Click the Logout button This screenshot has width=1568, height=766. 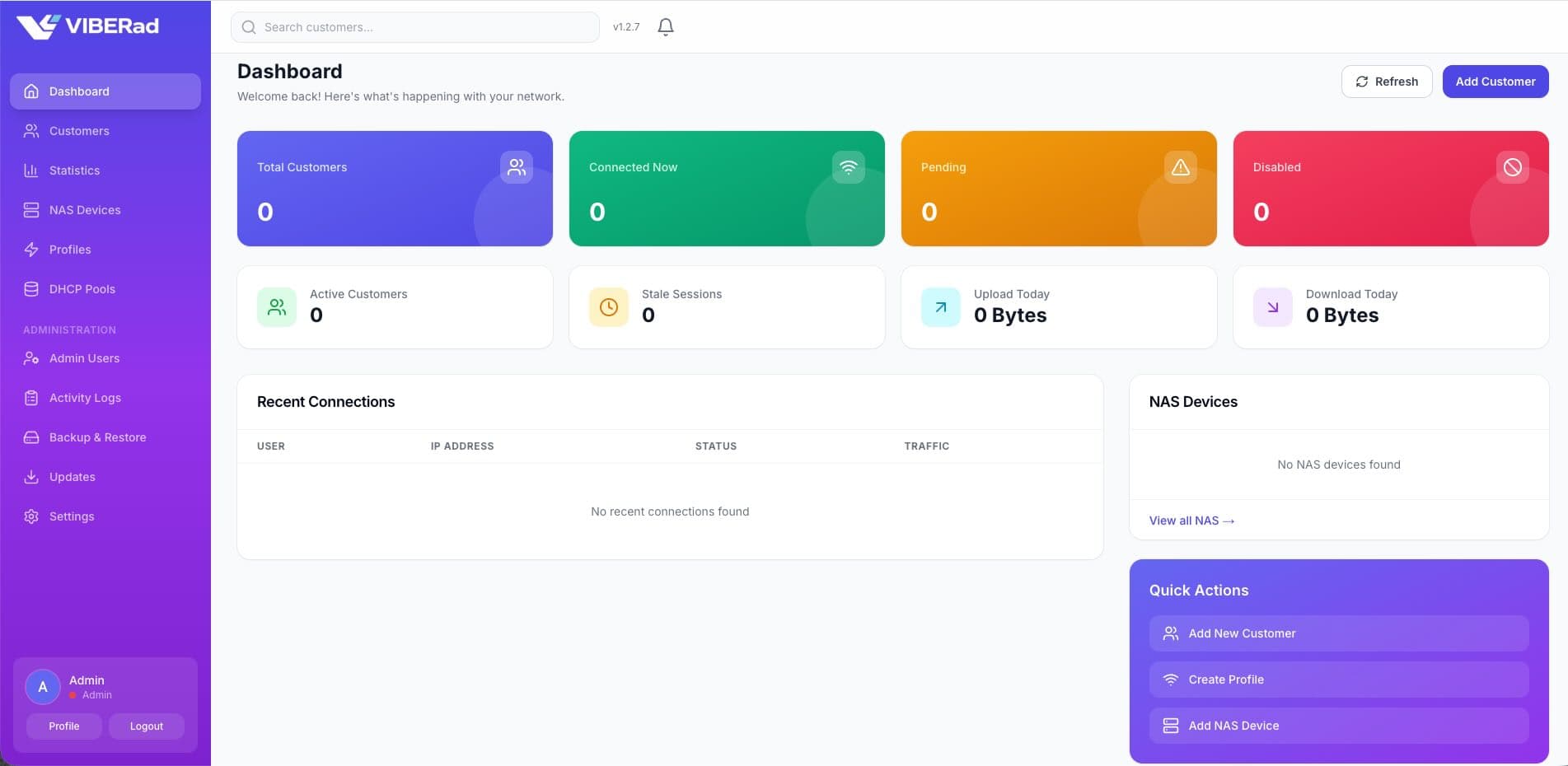point(146,726)
